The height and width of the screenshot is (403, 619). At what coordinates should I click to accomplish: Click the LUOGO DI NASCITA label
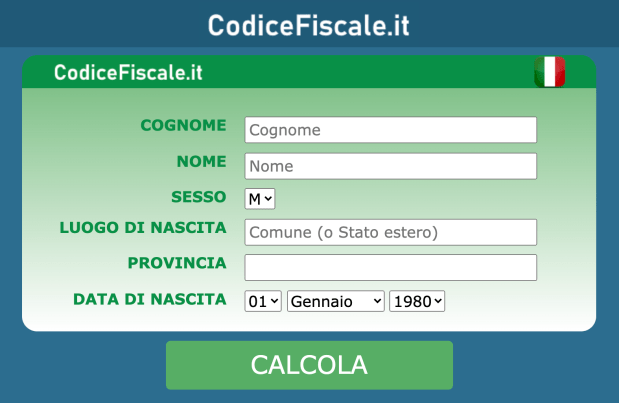[x=143, y=228]
